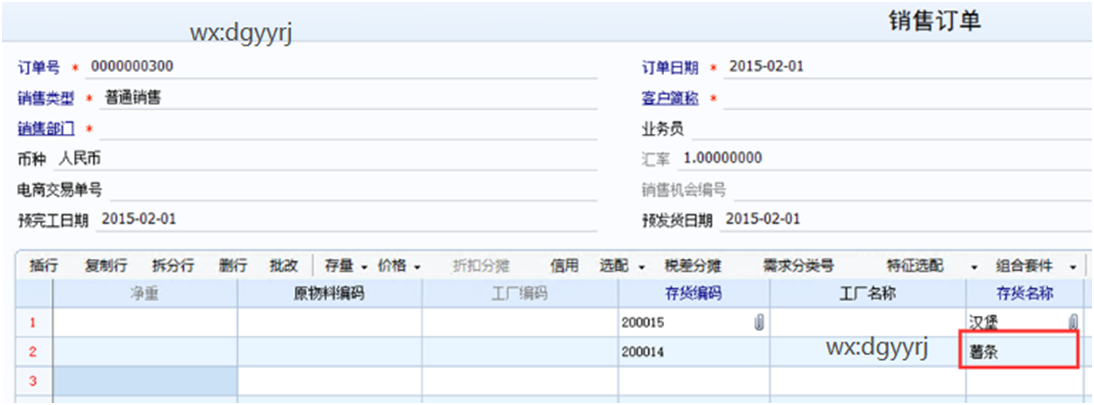Click the 净重 column header
The width and height of the screenshot is (1094, 405).
click(x=145, y=294)
